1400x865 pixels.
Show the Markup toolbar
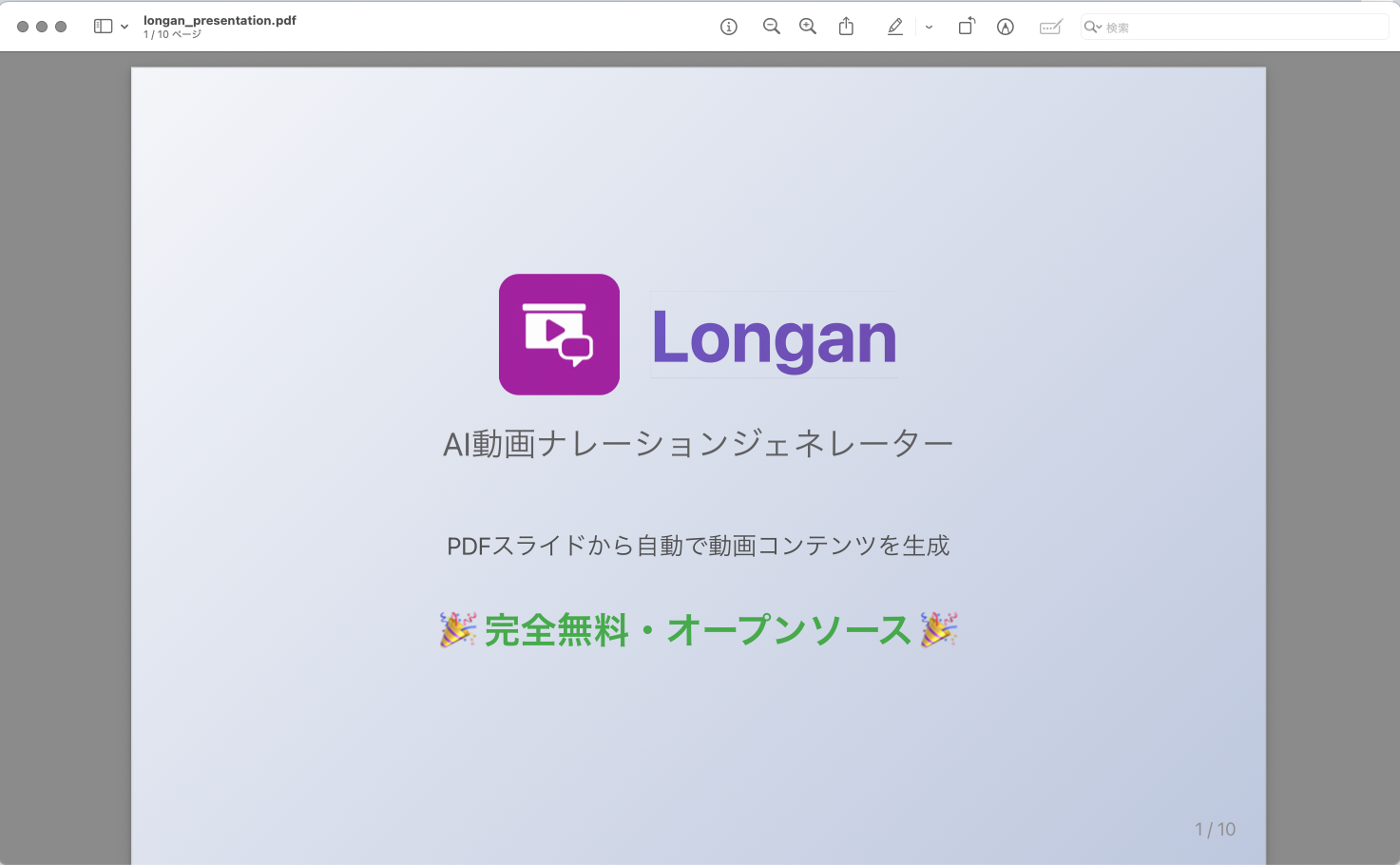coord(1006,27)
